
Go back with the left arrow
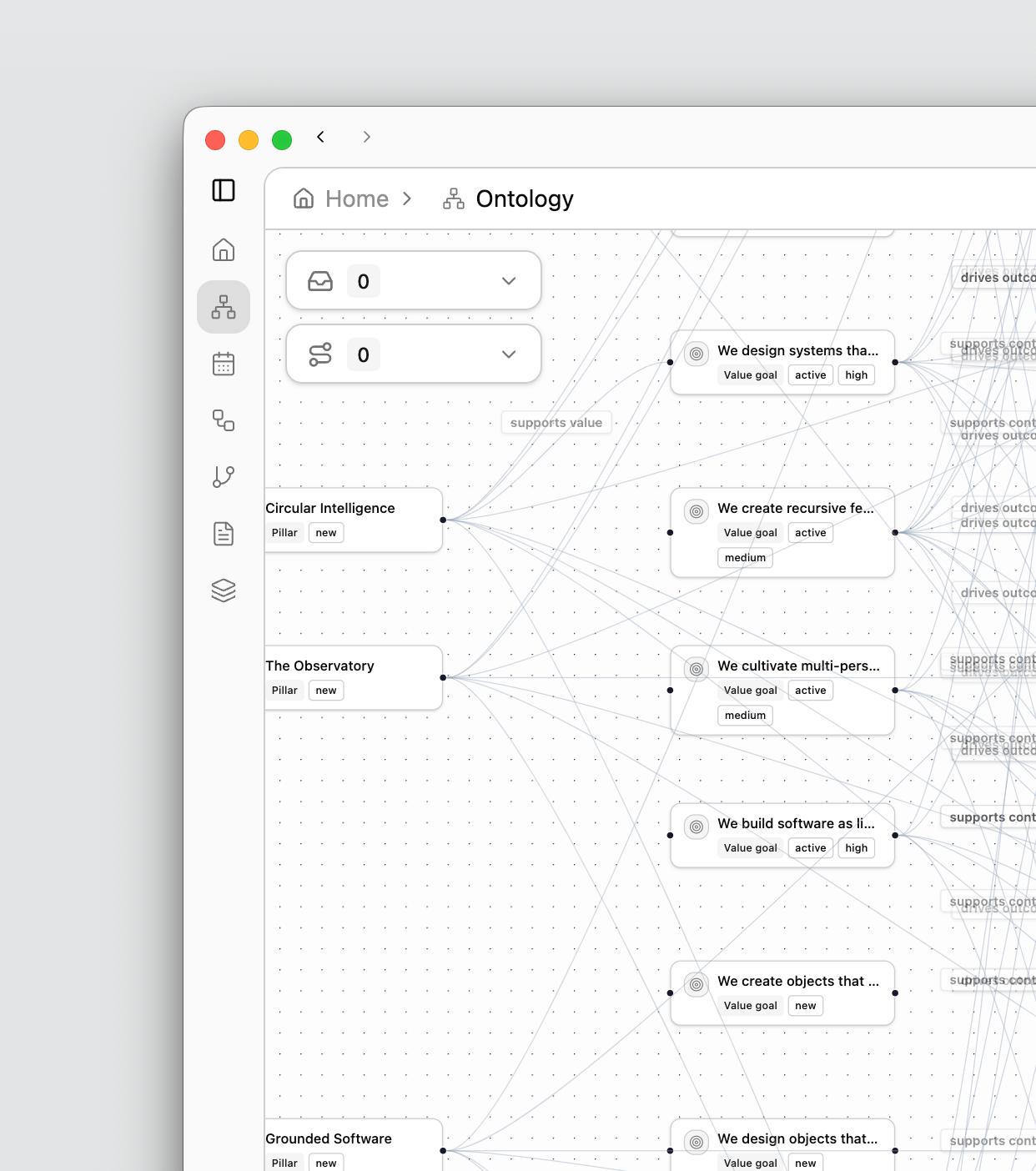[320, 137]
